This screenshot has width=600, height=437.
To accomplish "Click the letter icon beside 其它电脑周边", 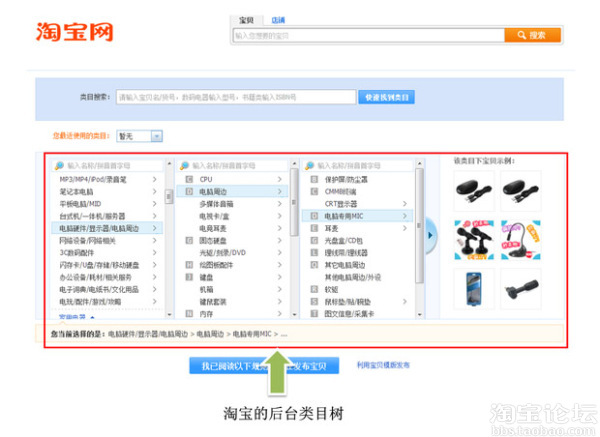I will coord(314,264).
